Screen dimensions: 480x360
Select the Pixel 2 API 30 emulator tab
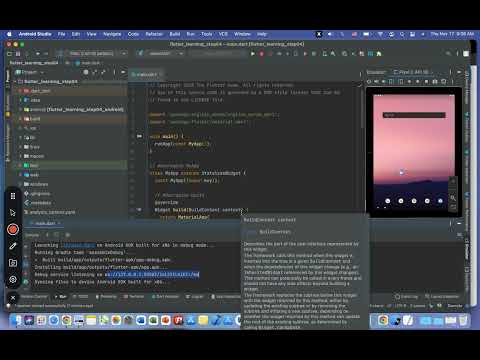click(412, 72)
